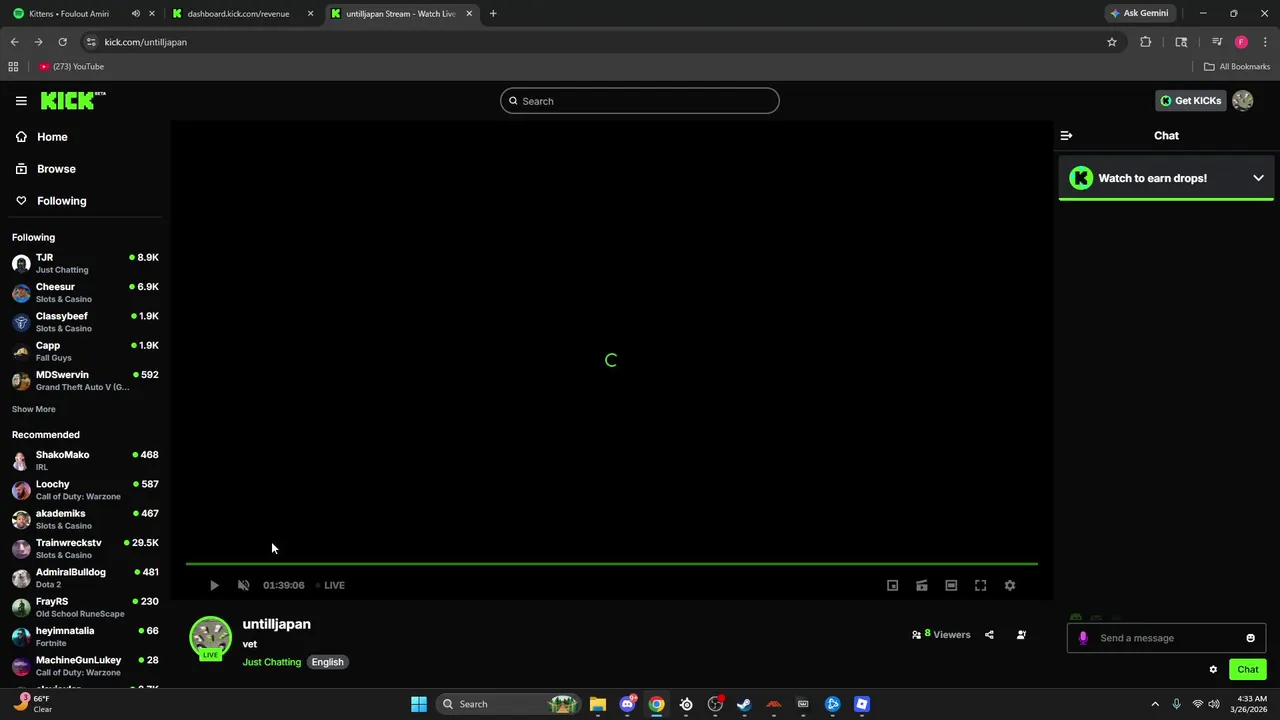Send message with Chat button
This screenshot has width=1280, height=720.
(1248, 669)
